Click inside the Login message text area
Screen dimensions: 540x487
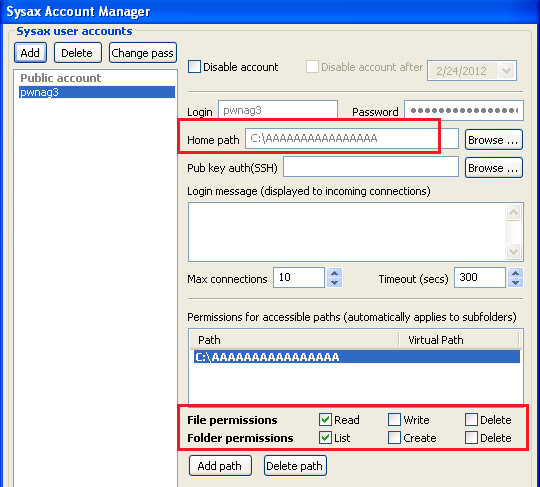point(347,232)
